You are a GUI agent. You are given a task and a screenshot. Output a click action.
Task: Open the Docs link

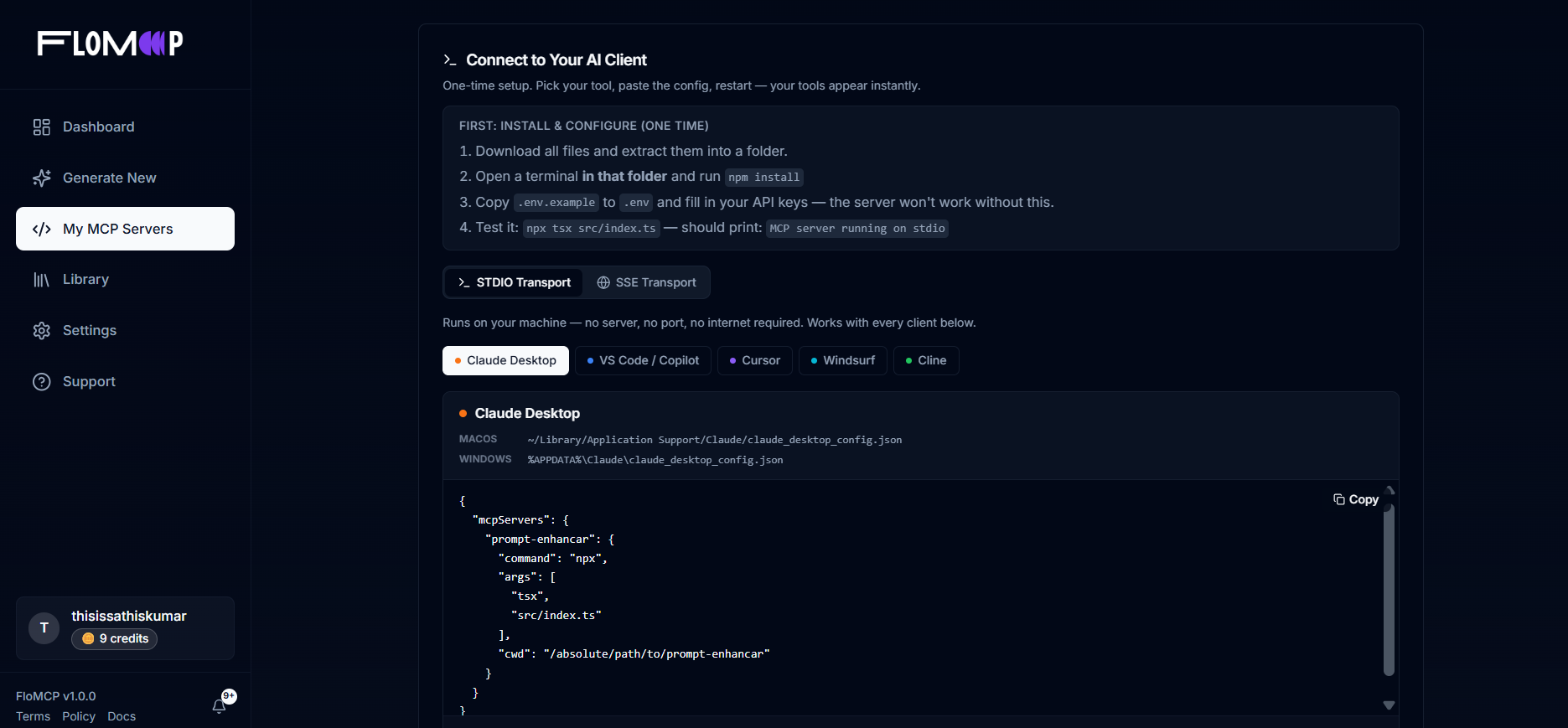[122, 716]
